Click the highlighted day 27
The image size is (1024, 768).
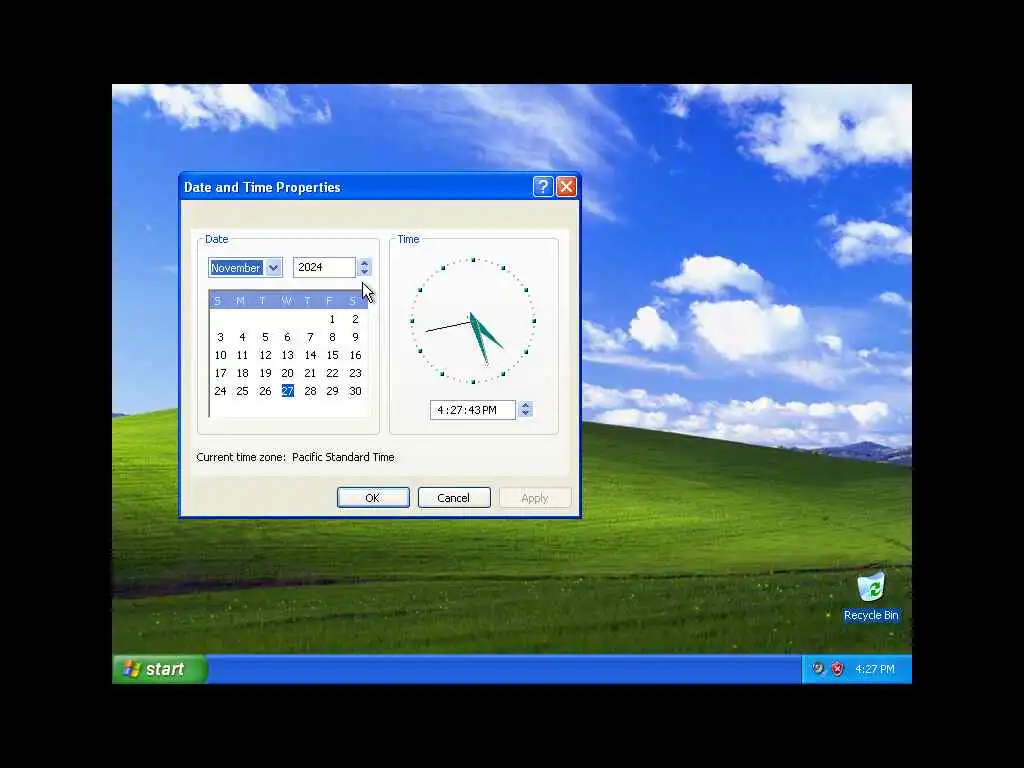point(287,391)
